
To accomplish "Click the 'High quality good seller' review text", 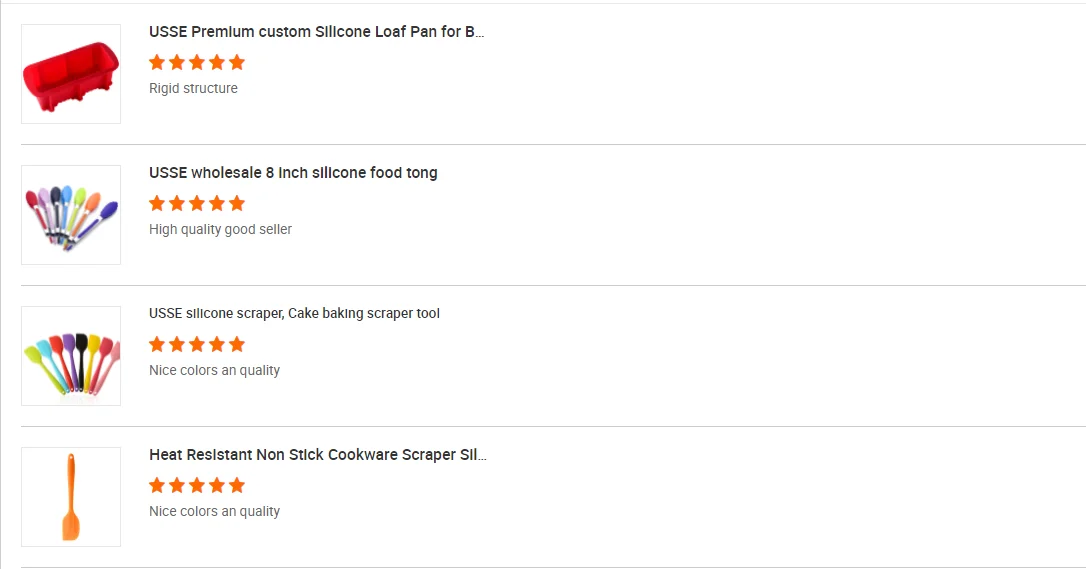I will (x=220, y=229).
